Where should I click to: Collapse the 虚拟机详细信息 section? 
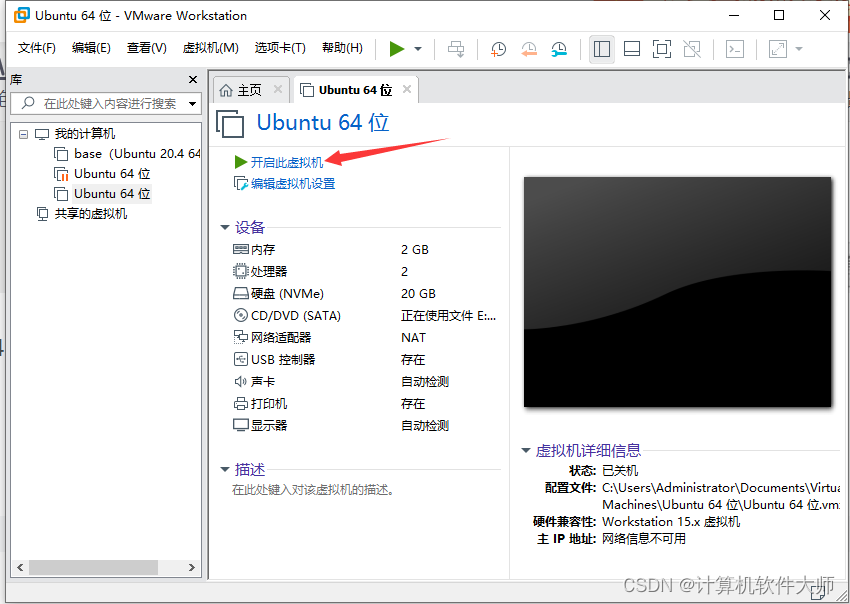[525, 450]
